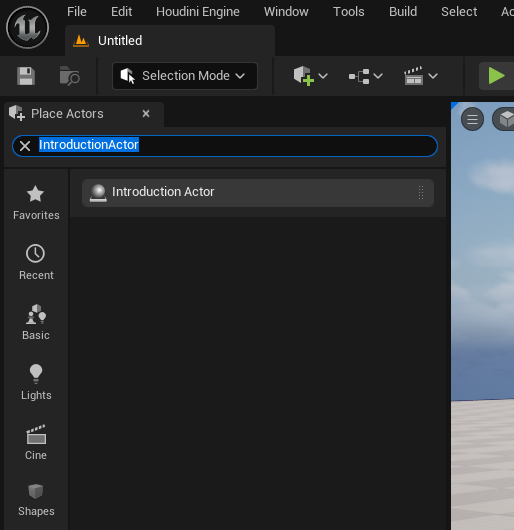Open the Content Browser search folder icon
Screen dimensions: 514x530
coord(69,76)
